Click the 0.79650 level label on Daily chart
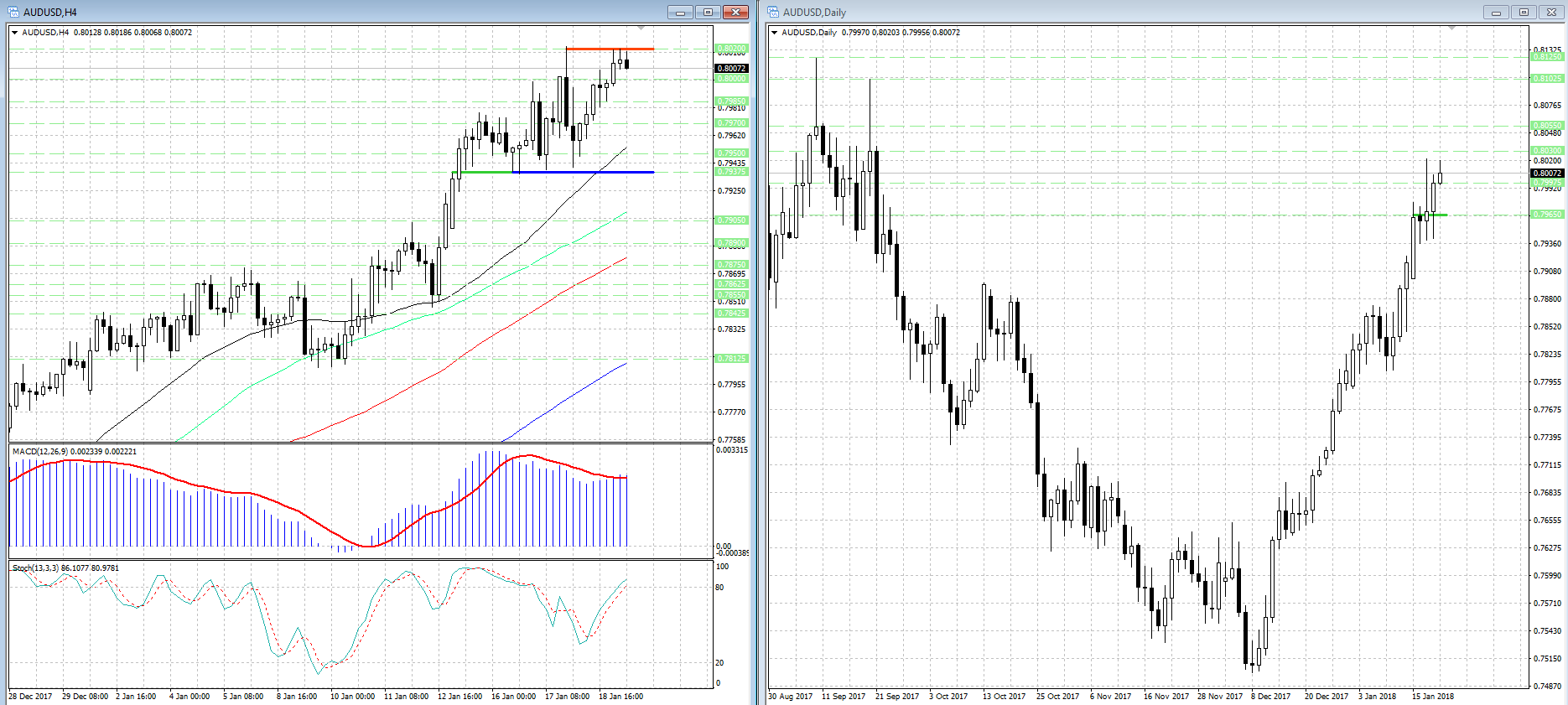 click(1547, 215)
